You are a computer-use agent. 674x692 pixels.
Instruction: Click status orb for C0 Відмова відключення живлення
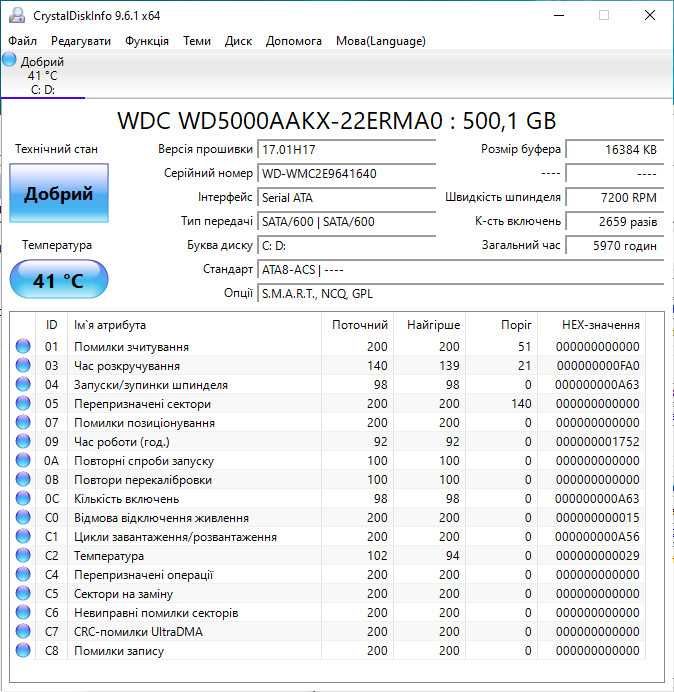pyautogui.click(x=23, y=517)
